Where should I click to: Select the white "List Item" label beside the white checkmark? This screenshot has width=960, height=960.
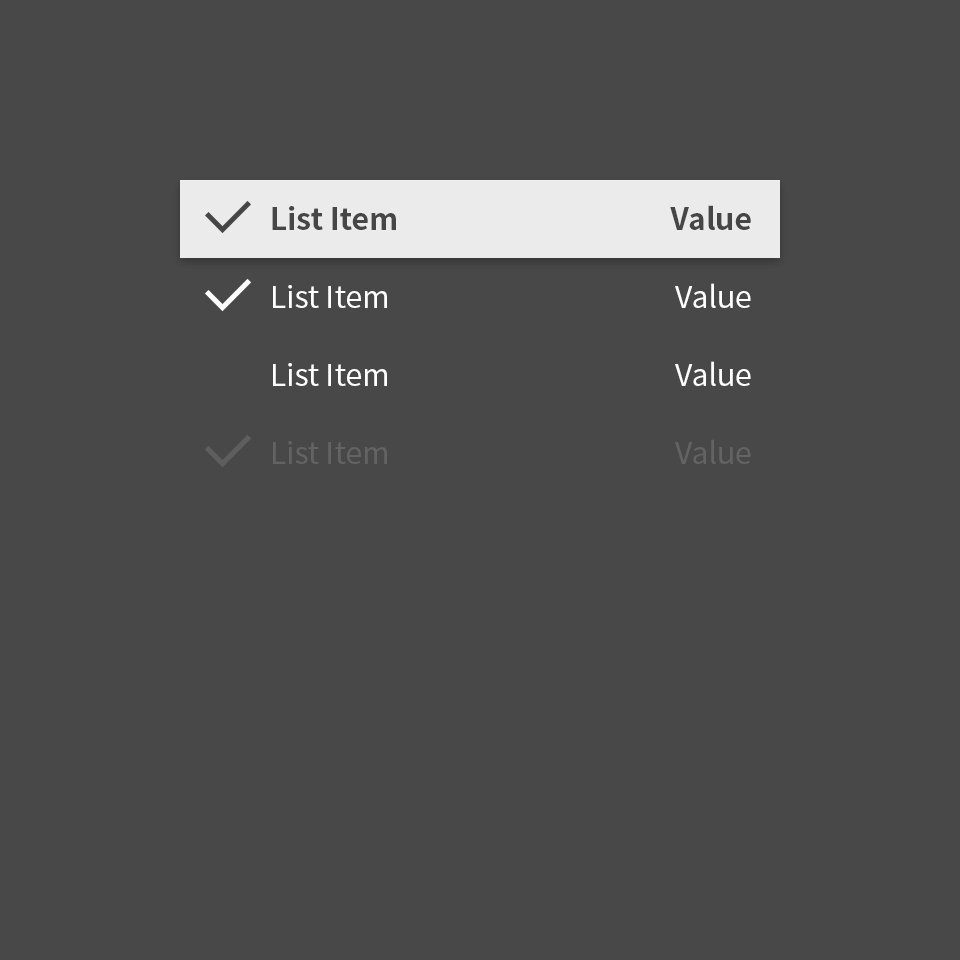329,297
